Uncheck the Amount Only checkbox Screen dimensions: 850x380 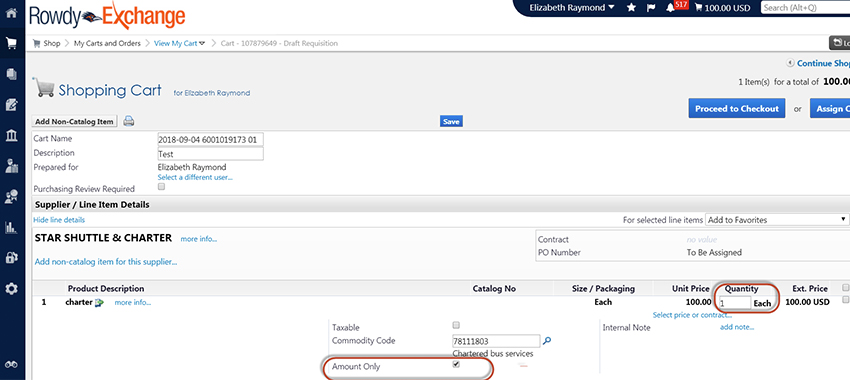pos(456,365)
